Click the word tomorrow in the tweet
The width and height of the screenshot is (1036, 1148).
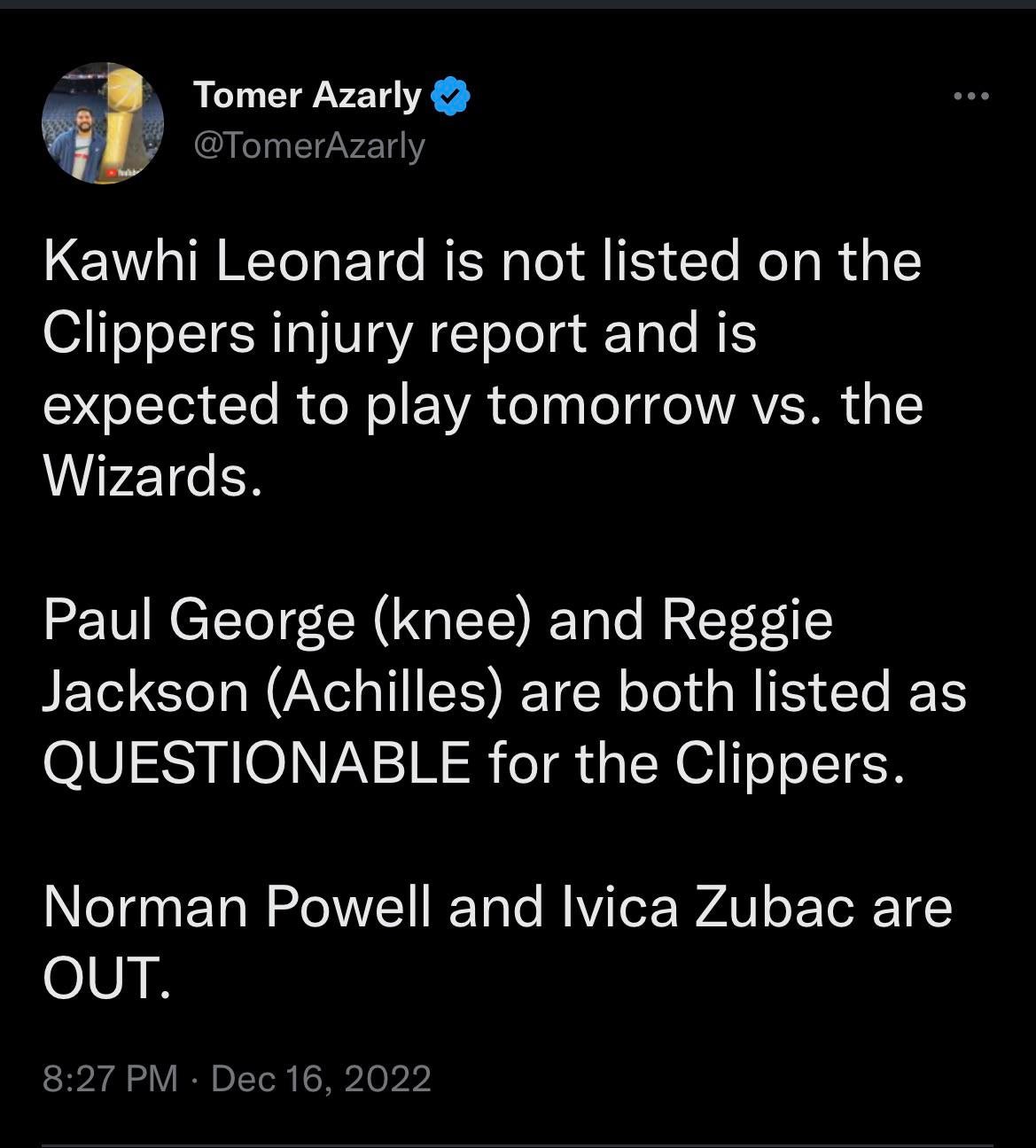[611, 405]
